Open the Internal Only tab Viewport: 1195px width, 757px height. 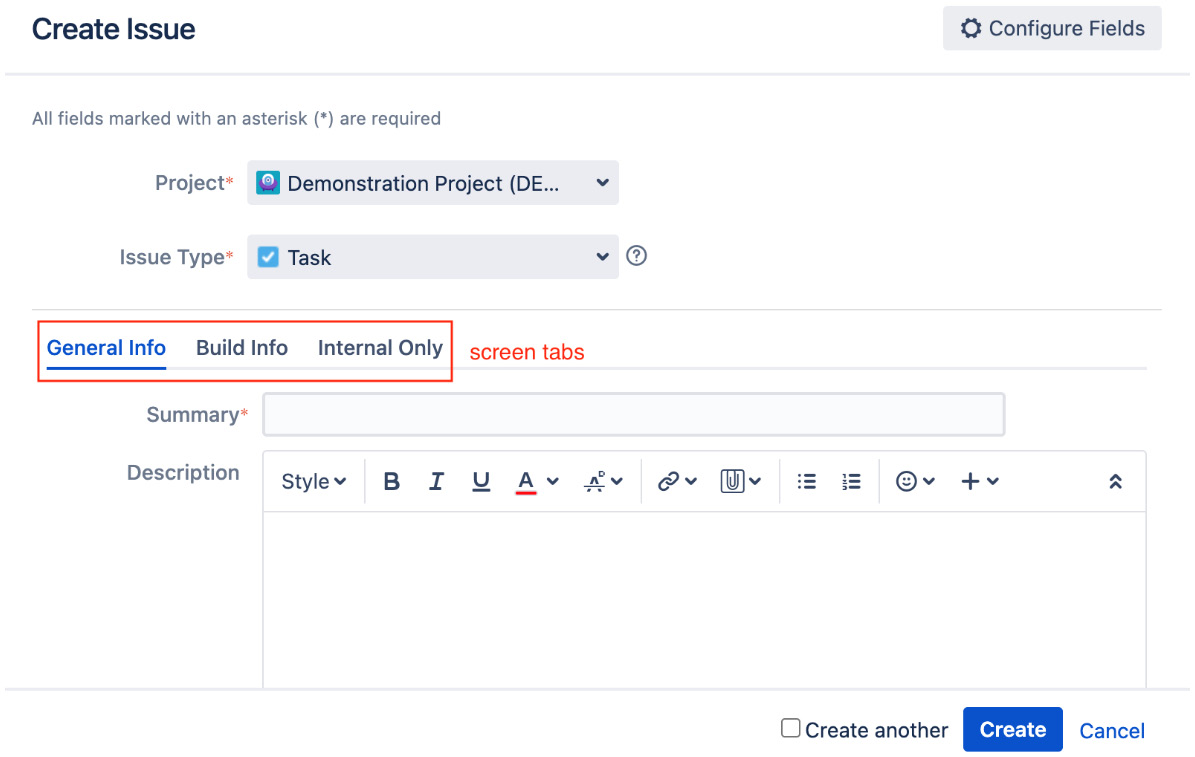click(380, 347)
